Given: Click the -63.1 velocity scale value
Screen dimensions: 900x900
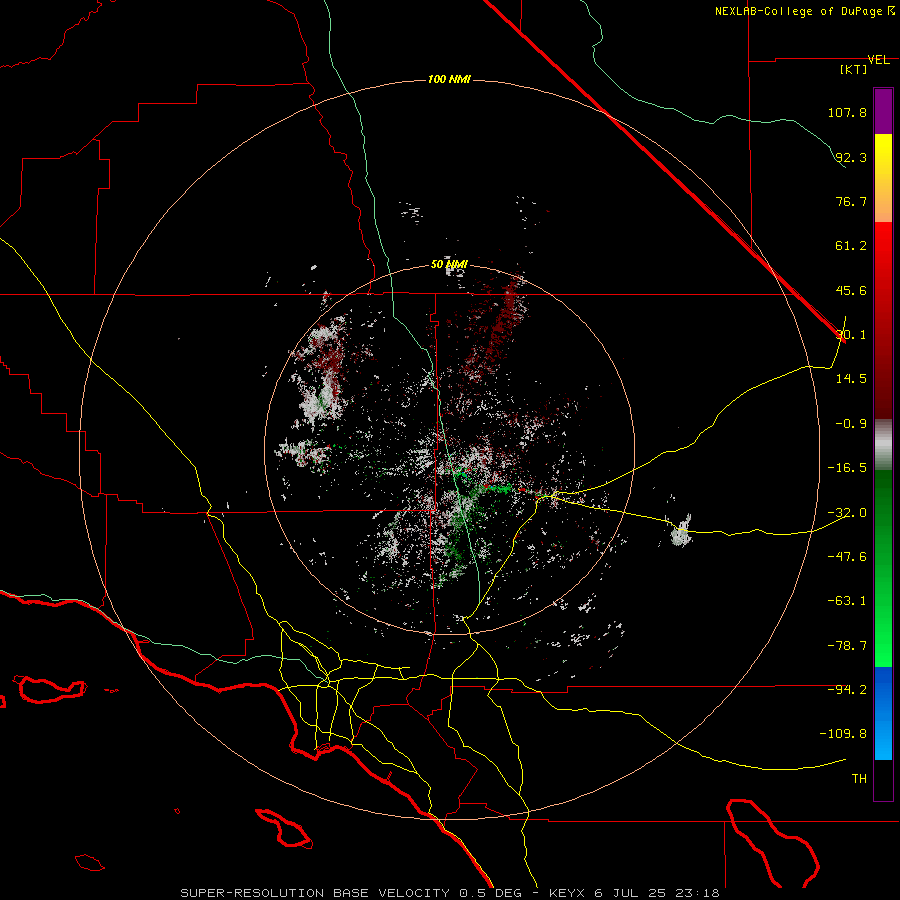Looking at the screenshot, I should pos(847,601).
